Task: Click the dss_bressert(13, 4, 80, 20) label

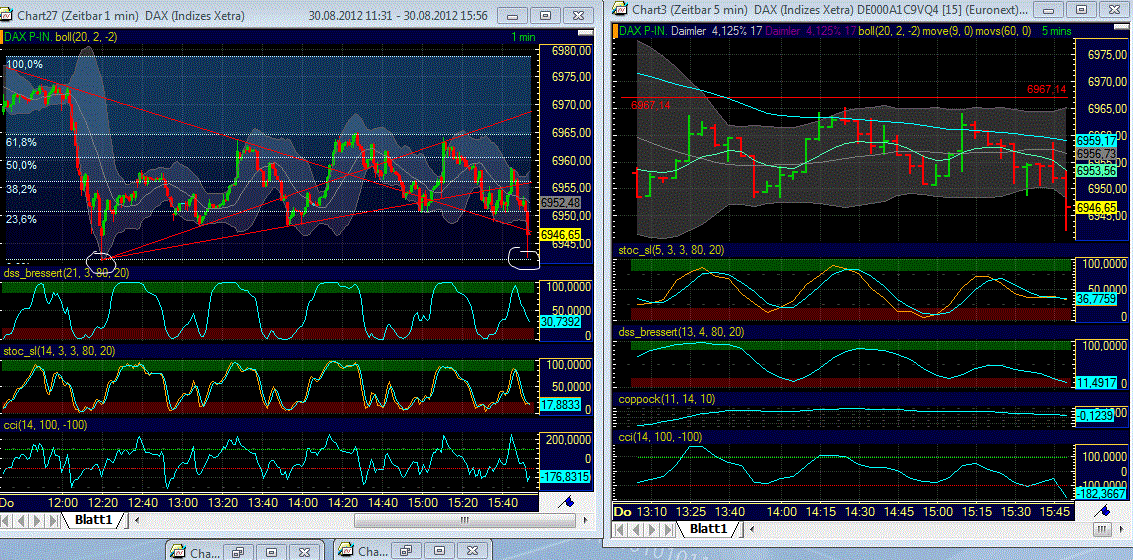Action: tap(681, 332)
